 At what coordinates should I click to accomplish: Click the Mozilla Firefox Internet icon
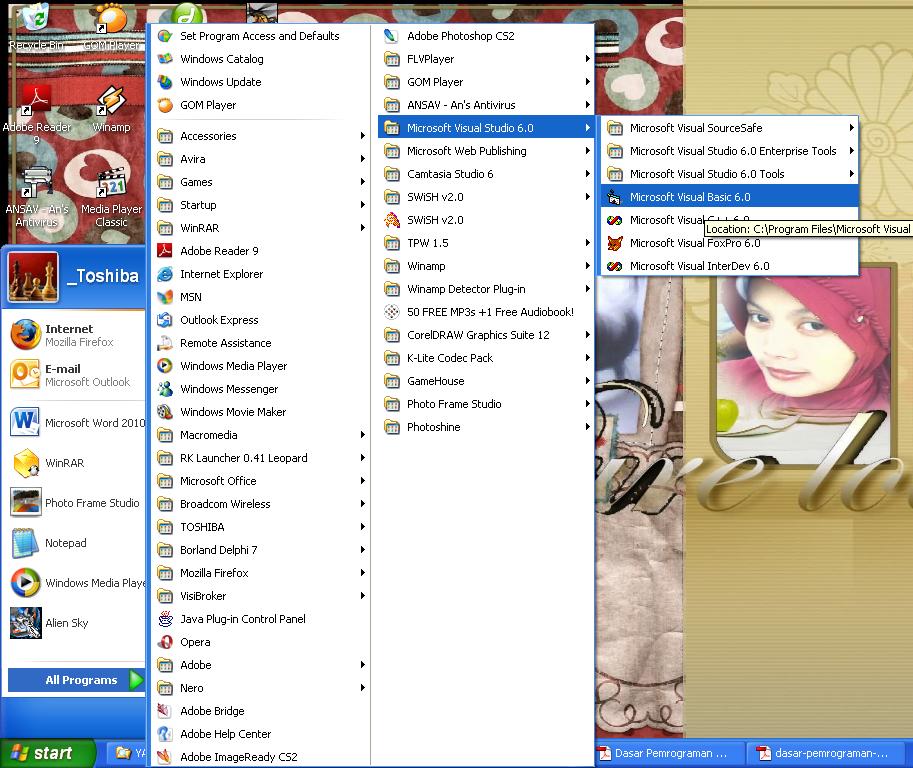coord(26,335)
